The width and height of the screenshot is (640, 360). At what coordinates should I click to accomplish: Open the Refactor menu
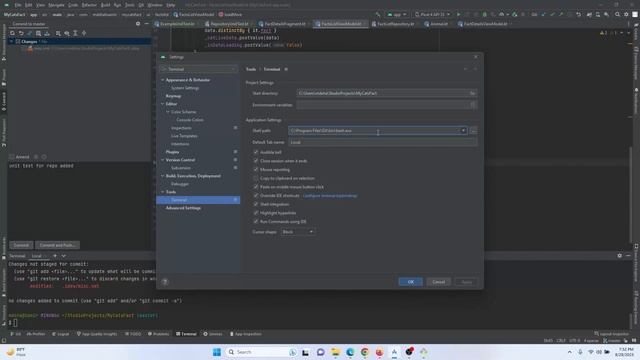tap(89, 5)
